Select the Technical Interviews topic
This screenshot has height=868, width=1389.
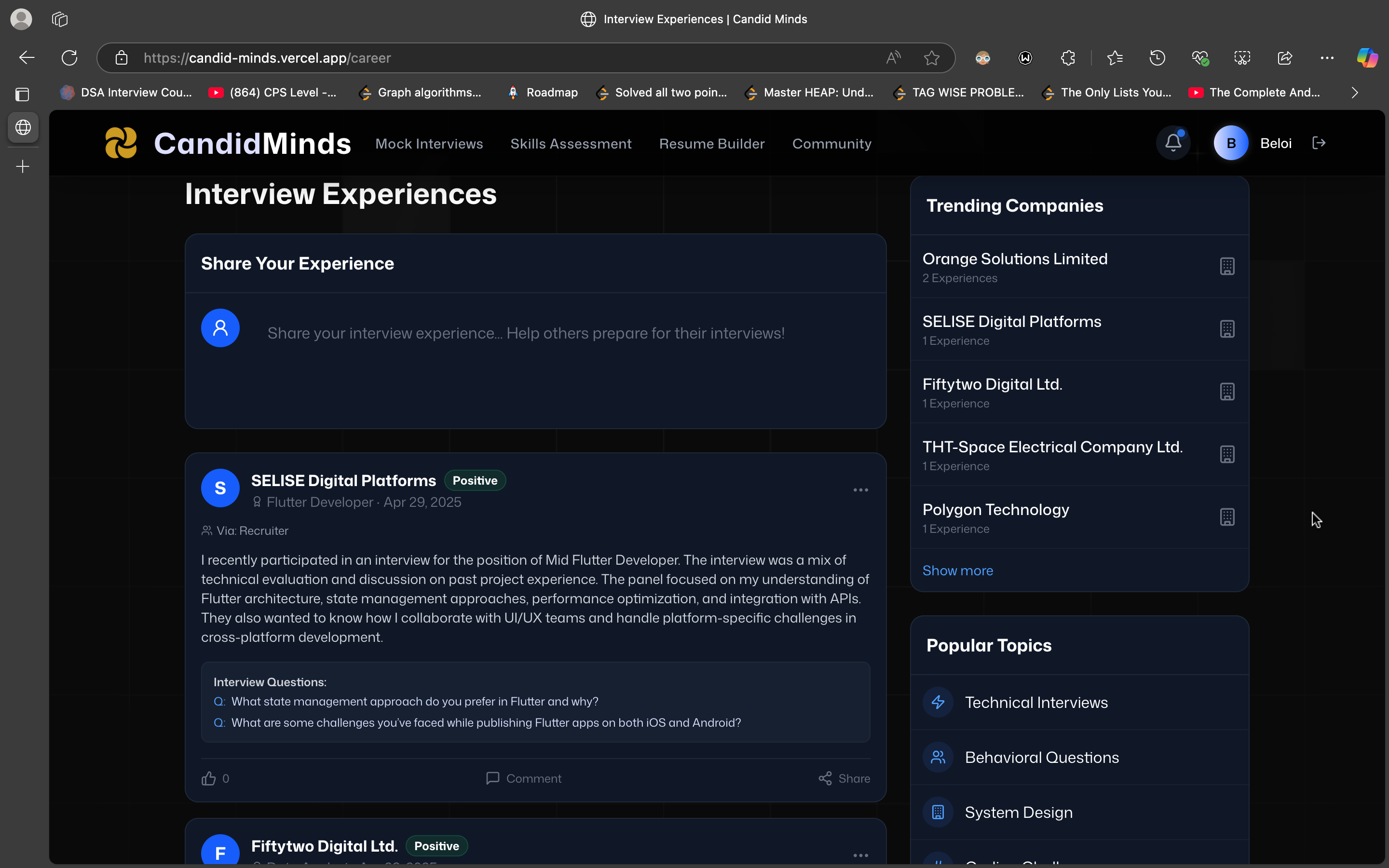1036,703
